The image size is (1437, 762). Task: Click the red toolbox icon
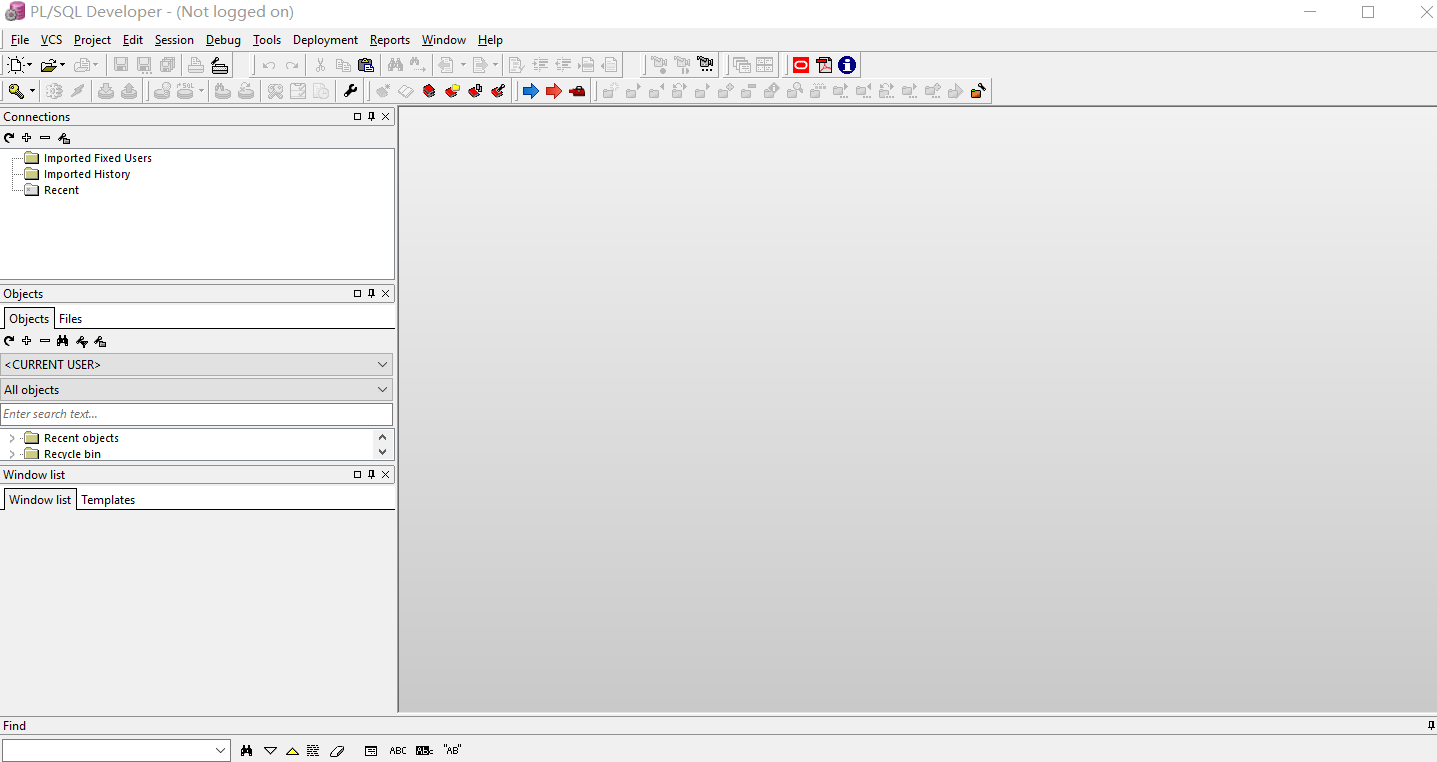pos(577,91)
